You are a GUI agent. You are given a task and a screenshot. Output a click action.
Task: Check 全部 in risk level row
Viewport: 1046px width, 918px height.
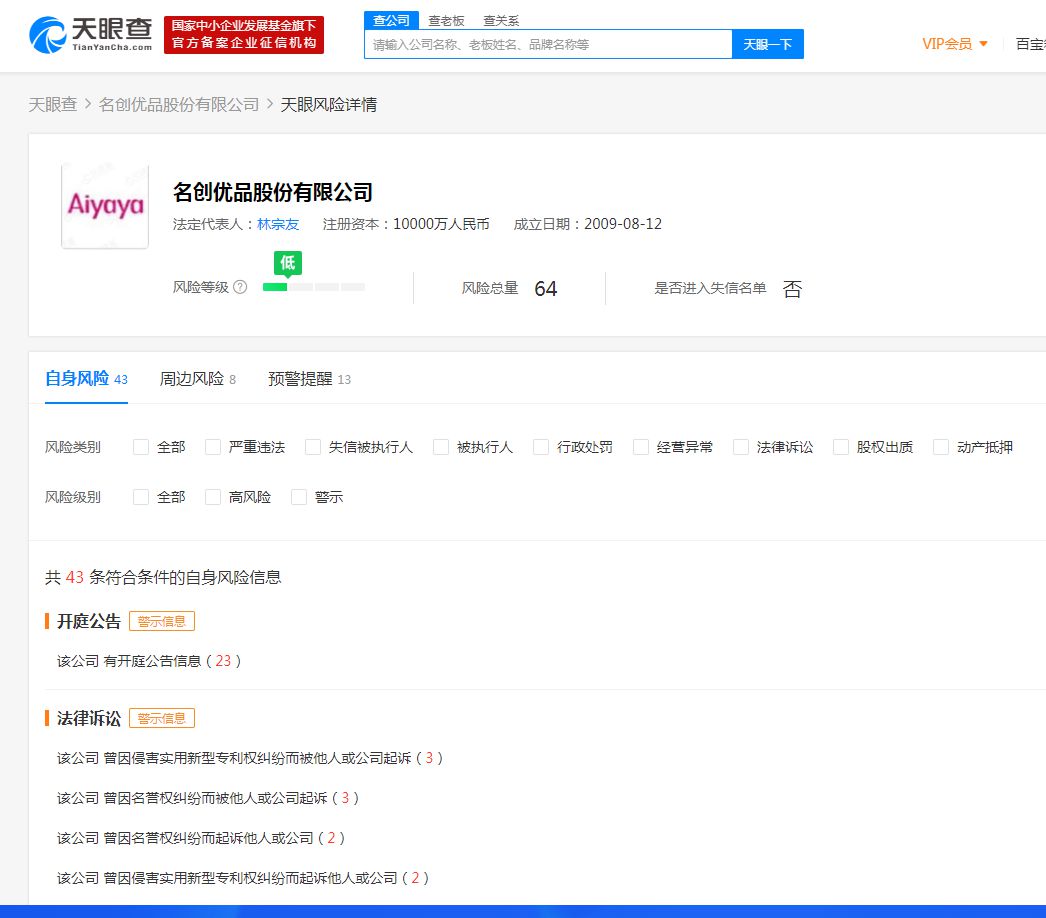141,497
